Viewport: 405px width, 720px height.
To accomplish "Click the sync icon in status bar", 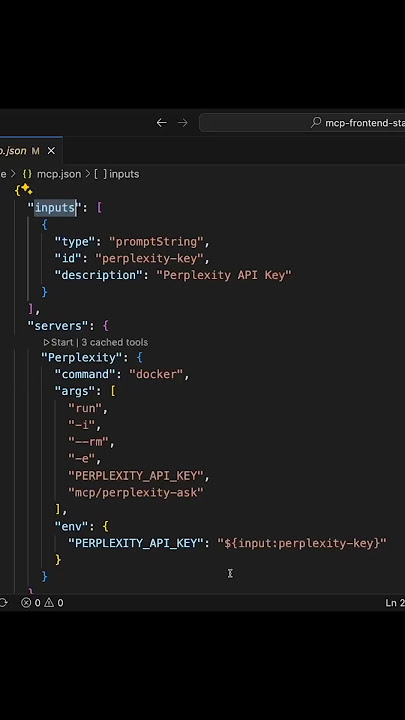I will click(x=3, y=602).
